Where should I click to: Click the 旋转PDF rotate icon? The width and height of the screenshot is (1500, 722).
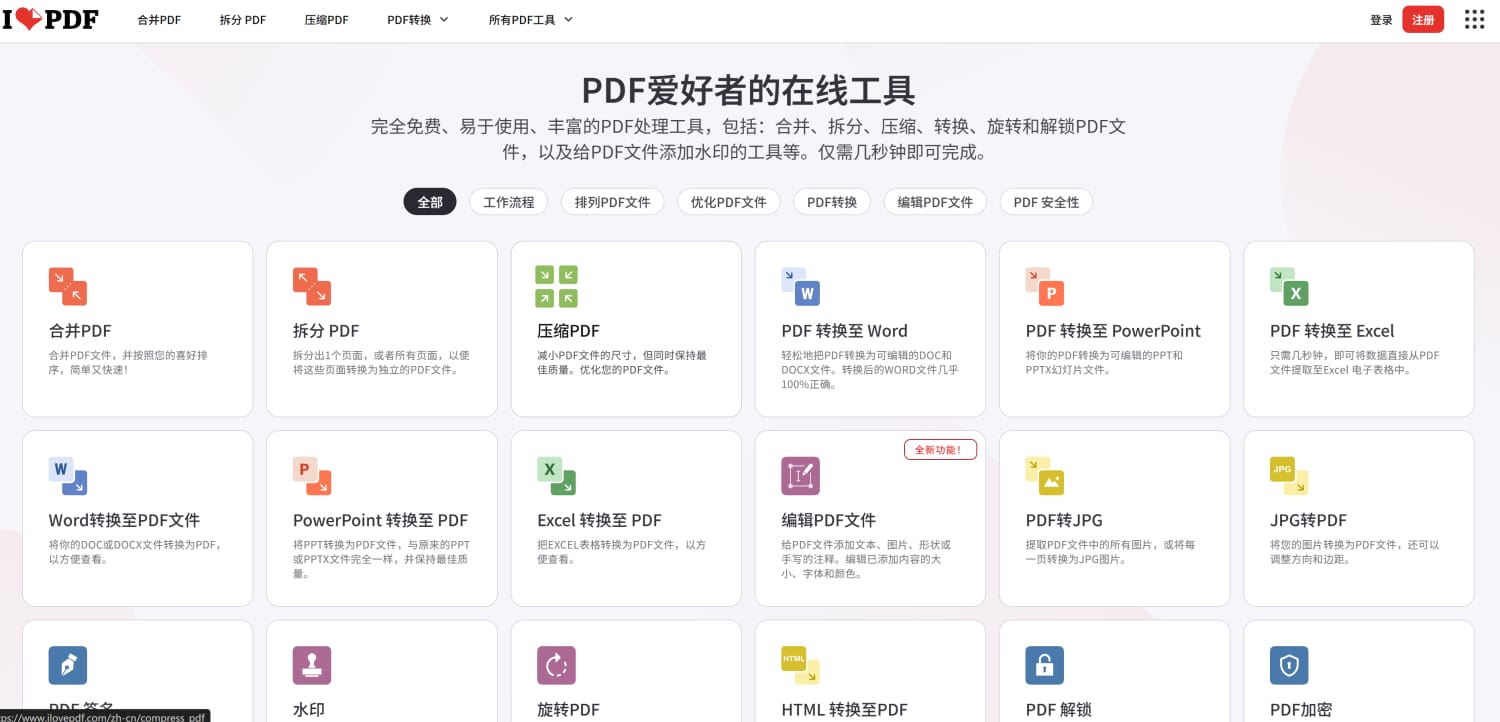tap(557, 665)
